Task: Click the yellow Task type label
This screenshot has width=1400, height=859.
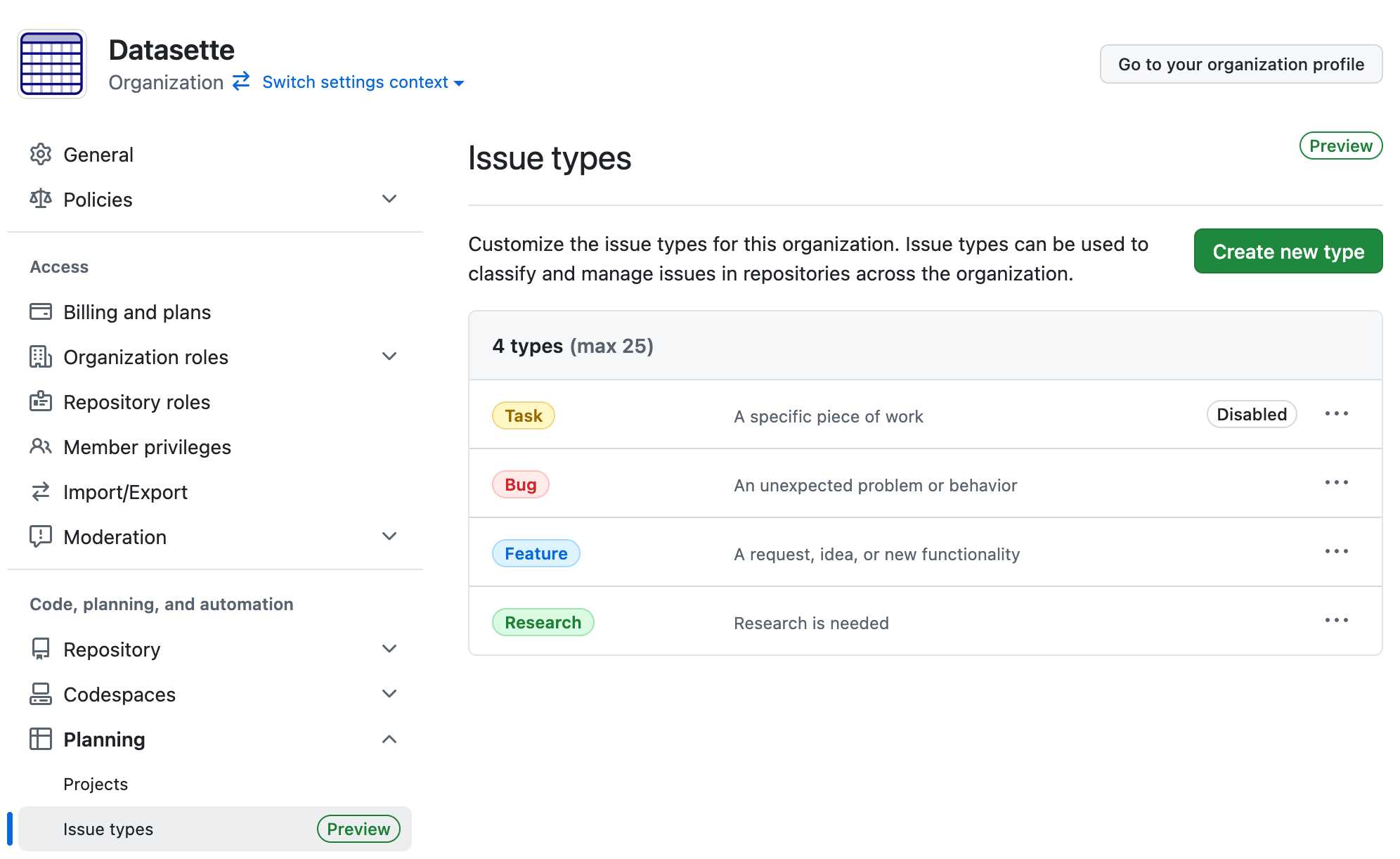Action: coord(524,415)
